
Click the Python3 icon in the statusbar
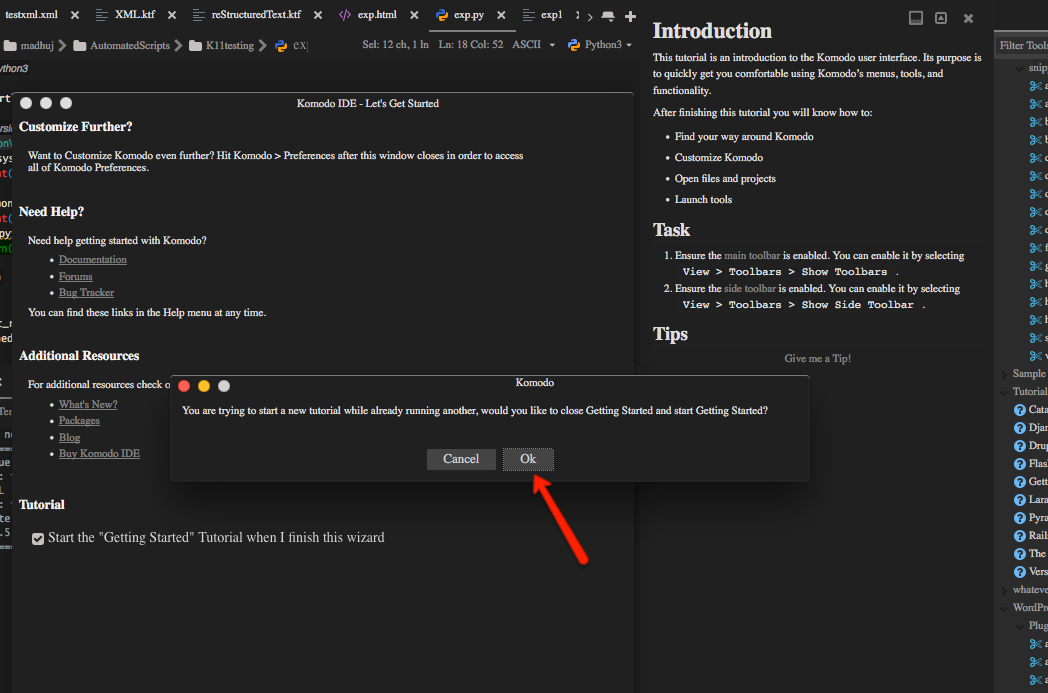572,44
